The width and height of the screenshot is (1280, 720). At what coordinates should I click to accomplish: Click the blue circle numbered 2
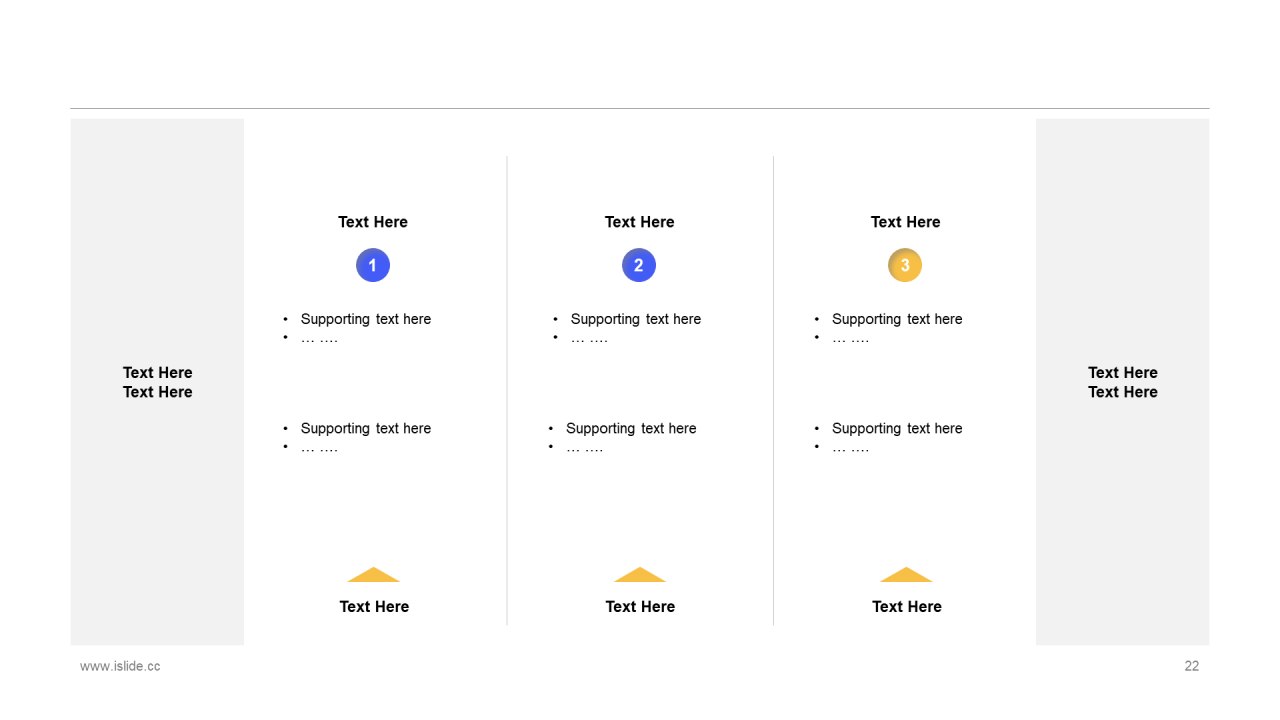(639, 265)
